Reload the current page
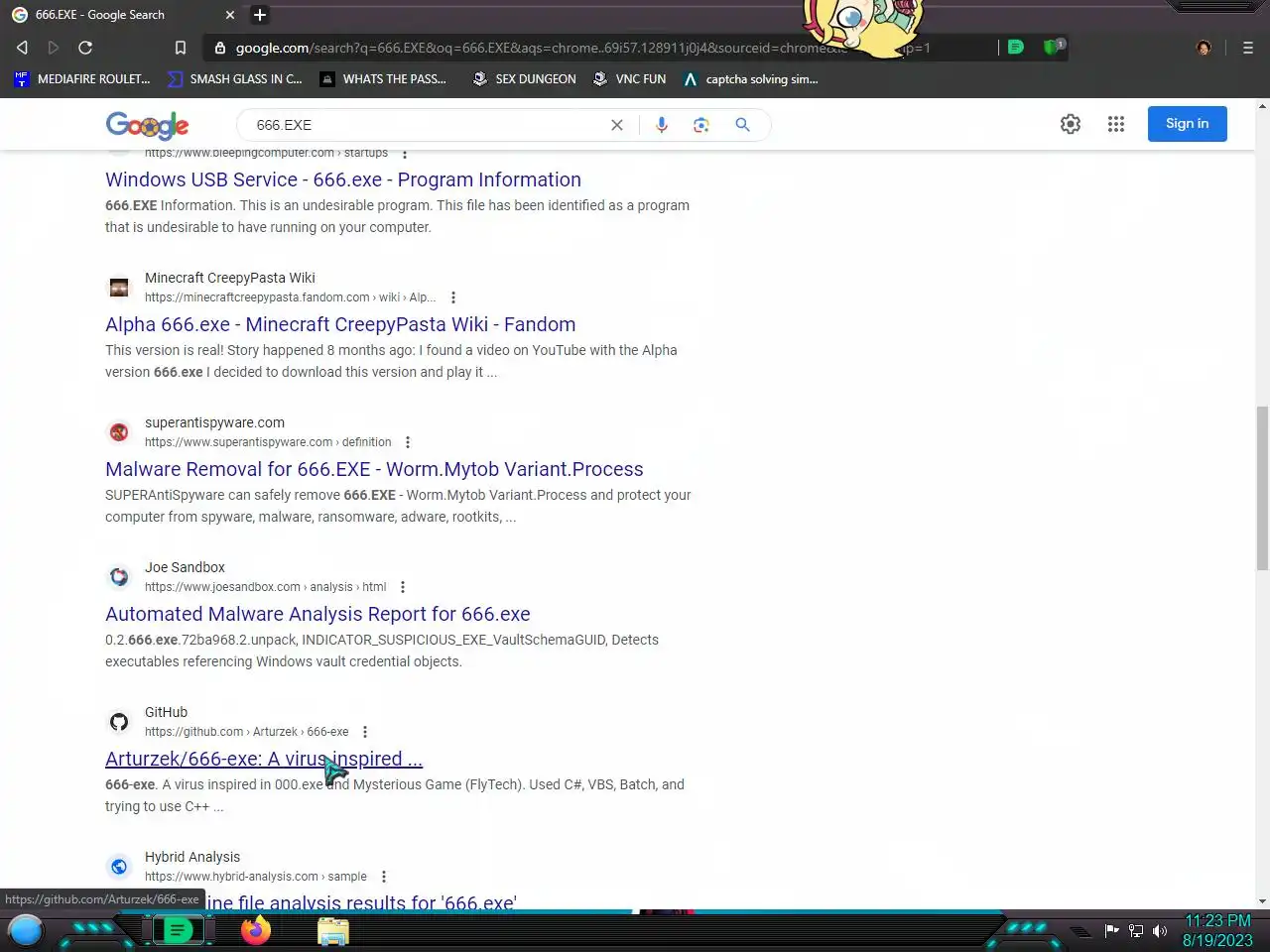1270x952 pixels. click(85, 48)
